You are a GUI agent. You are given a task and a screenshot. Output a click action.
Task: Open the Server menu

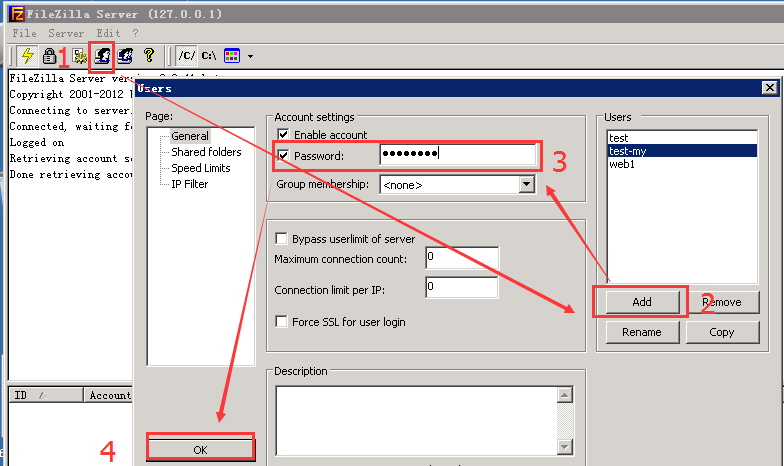click(66, 33)
